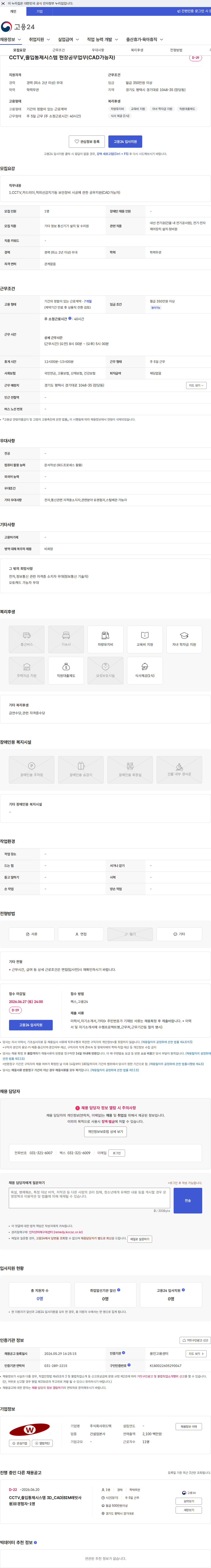Click the 장애인용 주차장 facility icon
The width and height of the screenshot is (211, 1568).
click(32, 770)
